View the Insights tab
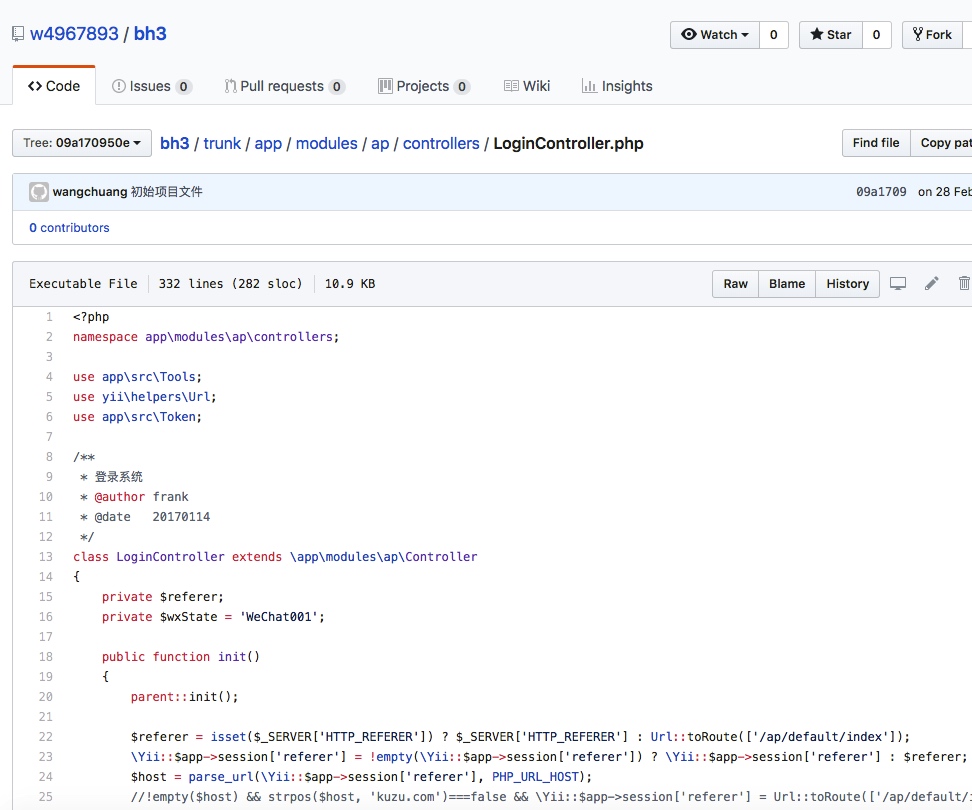 point(617,86)
